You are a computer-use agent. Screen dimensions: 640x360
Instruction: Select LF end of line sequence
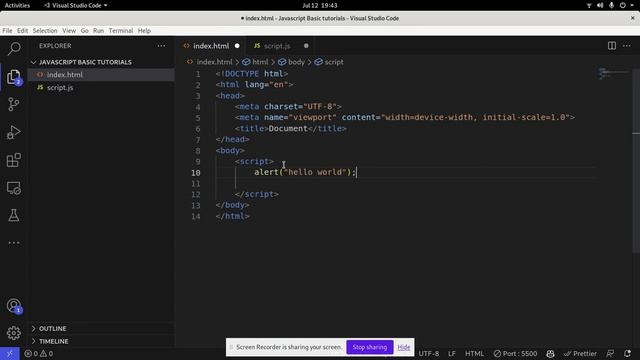452,353
